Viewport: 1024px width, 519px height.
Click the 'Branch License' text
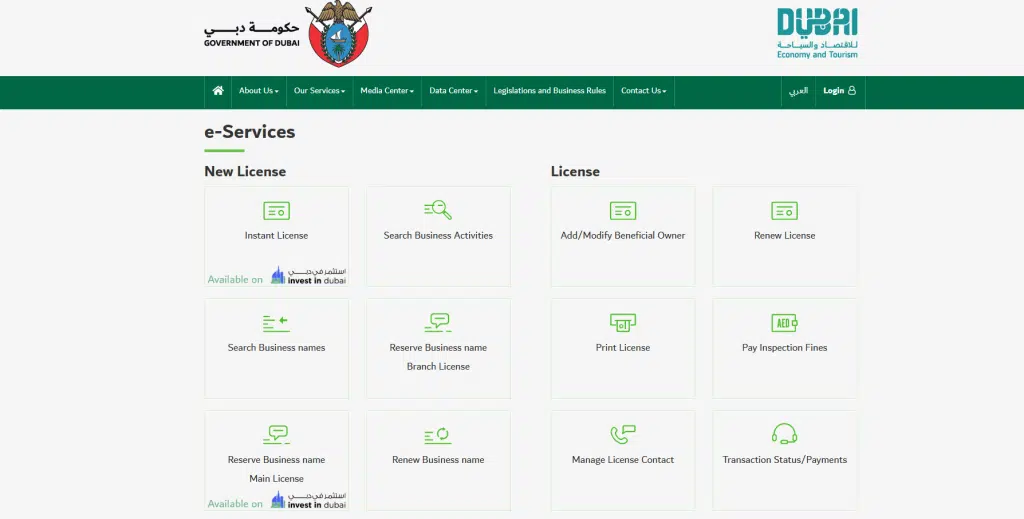coord(438,367)
